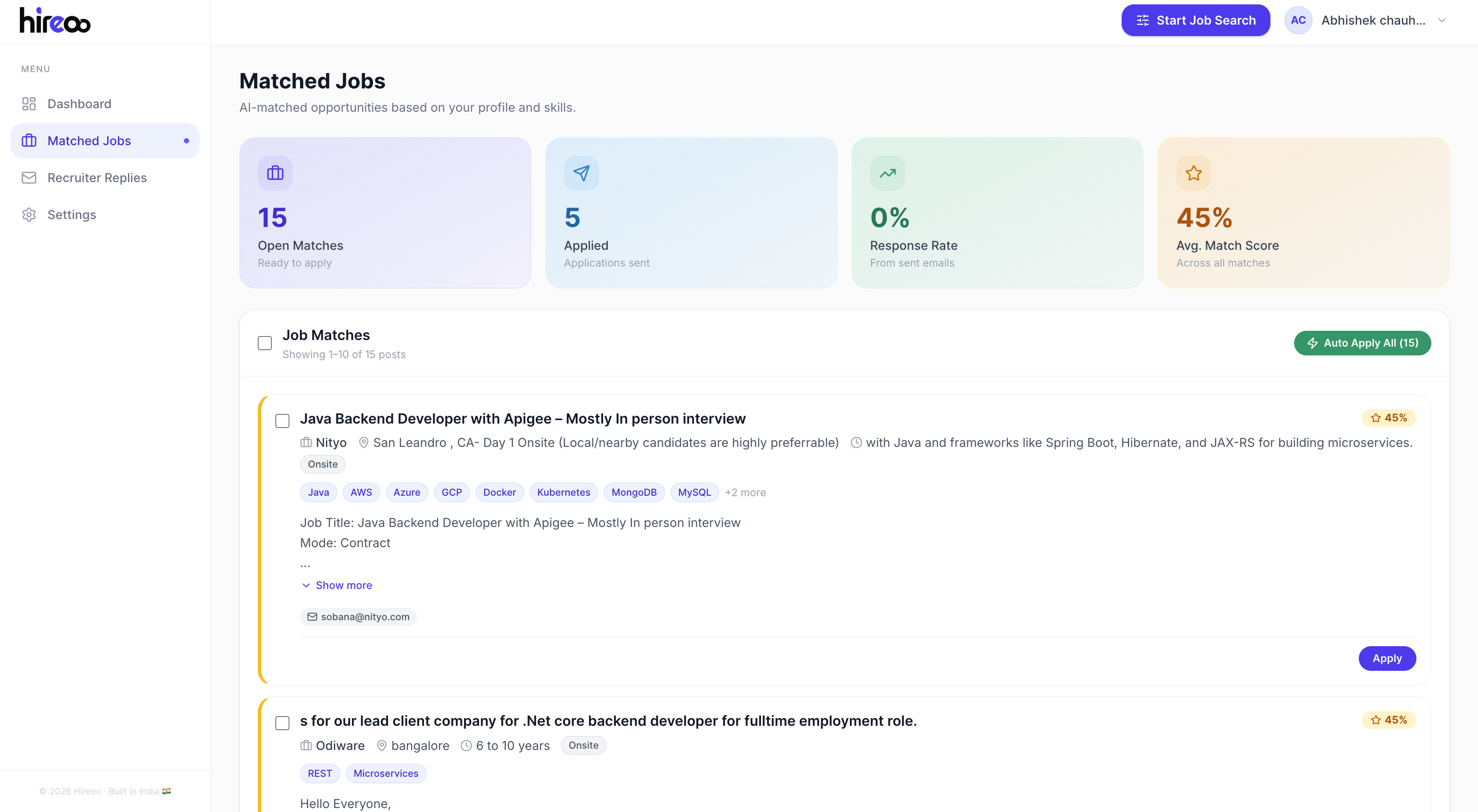Open the Matched Jobs section

pyautogui.click(x=89, y=141)
